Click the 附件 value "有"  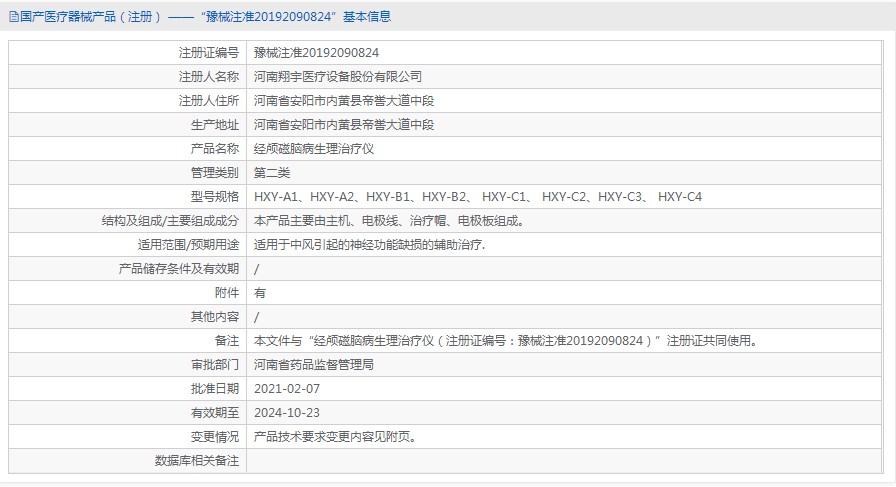(x=260, y=293)
